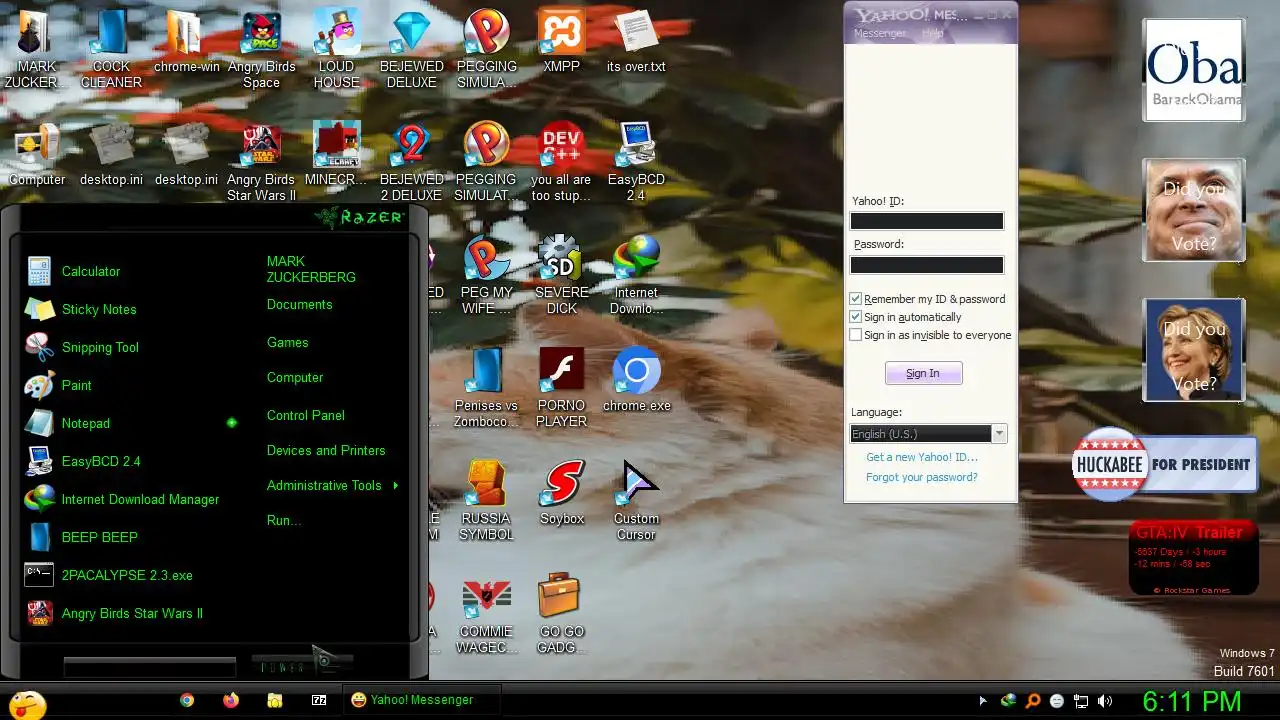Screen dimensions: 1280x720
Task: Open MARK ZUCKERBERG user folder in Start menu
Action: (311, 269)
